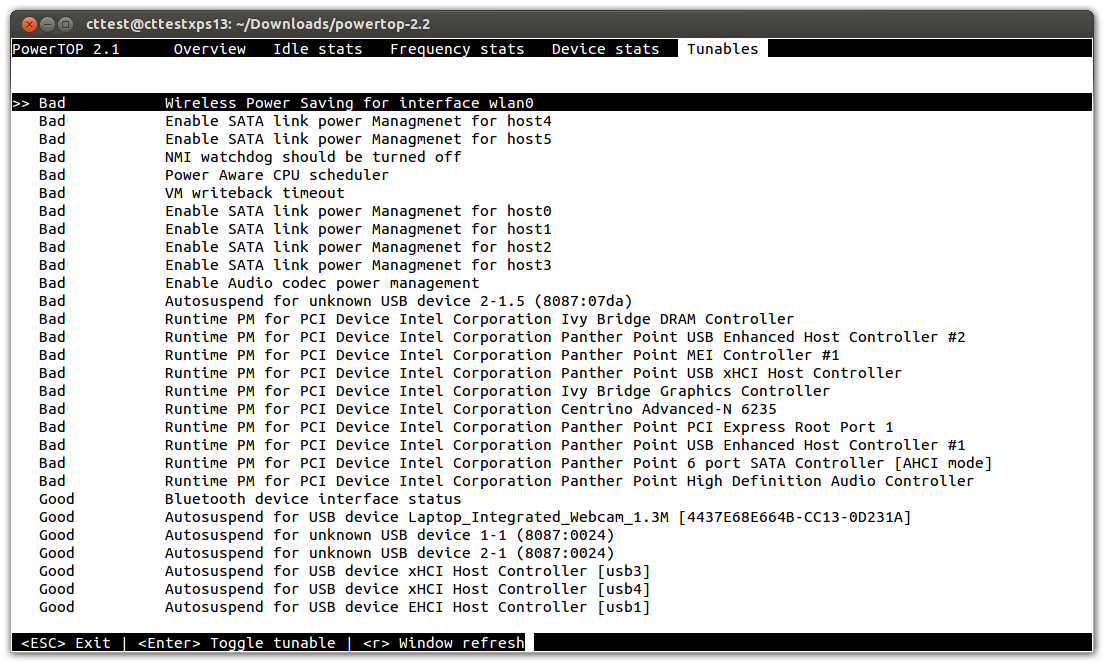This screenshot has width=1104, height=668.
Task: Select Autosuspend for unknown USB device 1-1
Action: pos(552,535)
